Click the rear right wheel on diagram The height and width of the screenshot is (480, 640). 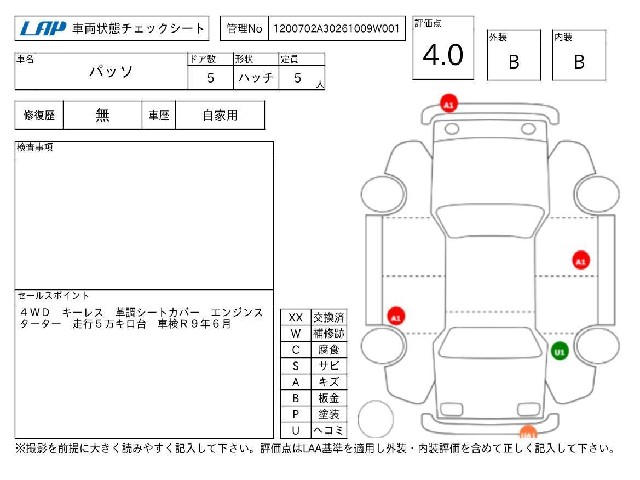pyautogui.click(x=596, y=345)
